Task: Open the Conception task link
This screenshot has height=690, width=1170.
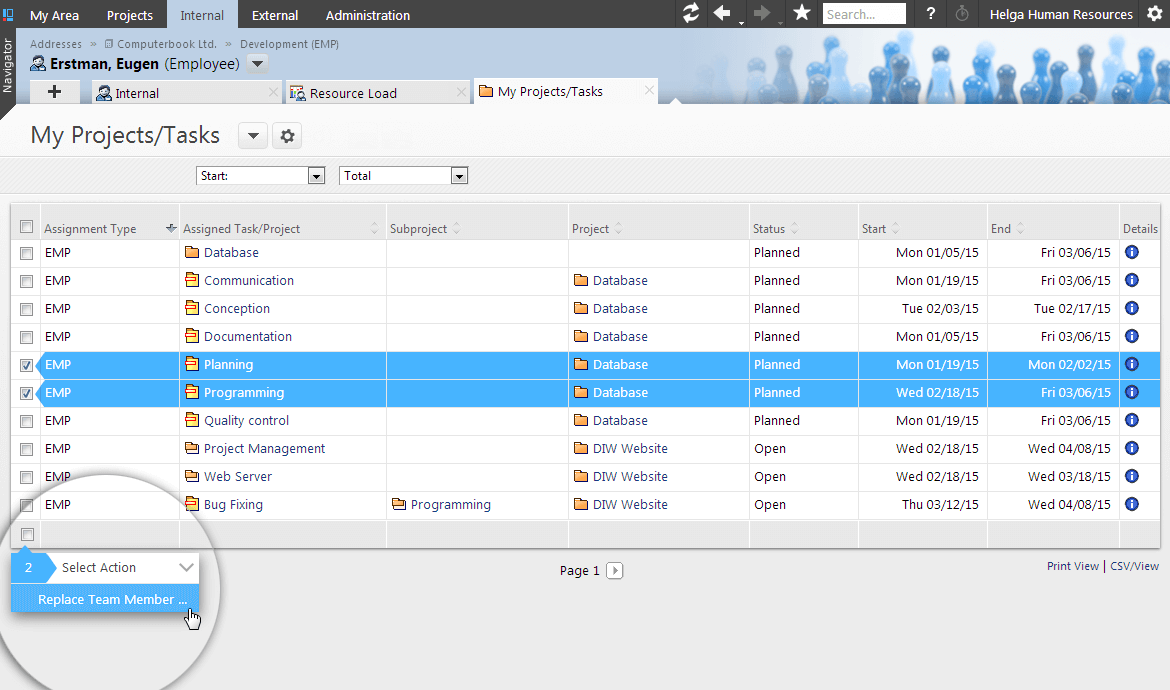Action: coord(237,308)
